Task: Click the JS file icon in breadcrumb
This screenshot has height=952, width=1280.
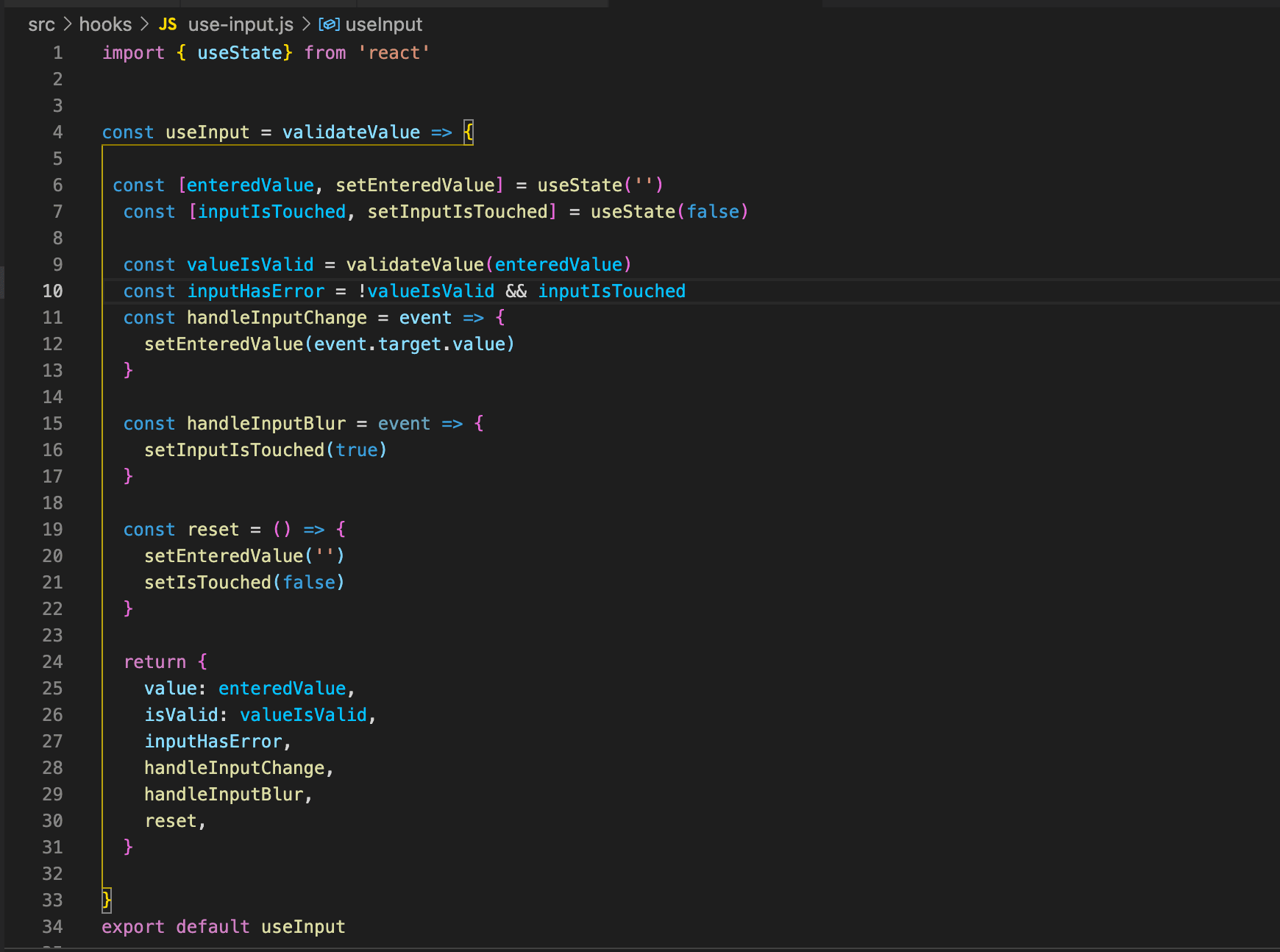Action: click(168, 24)
